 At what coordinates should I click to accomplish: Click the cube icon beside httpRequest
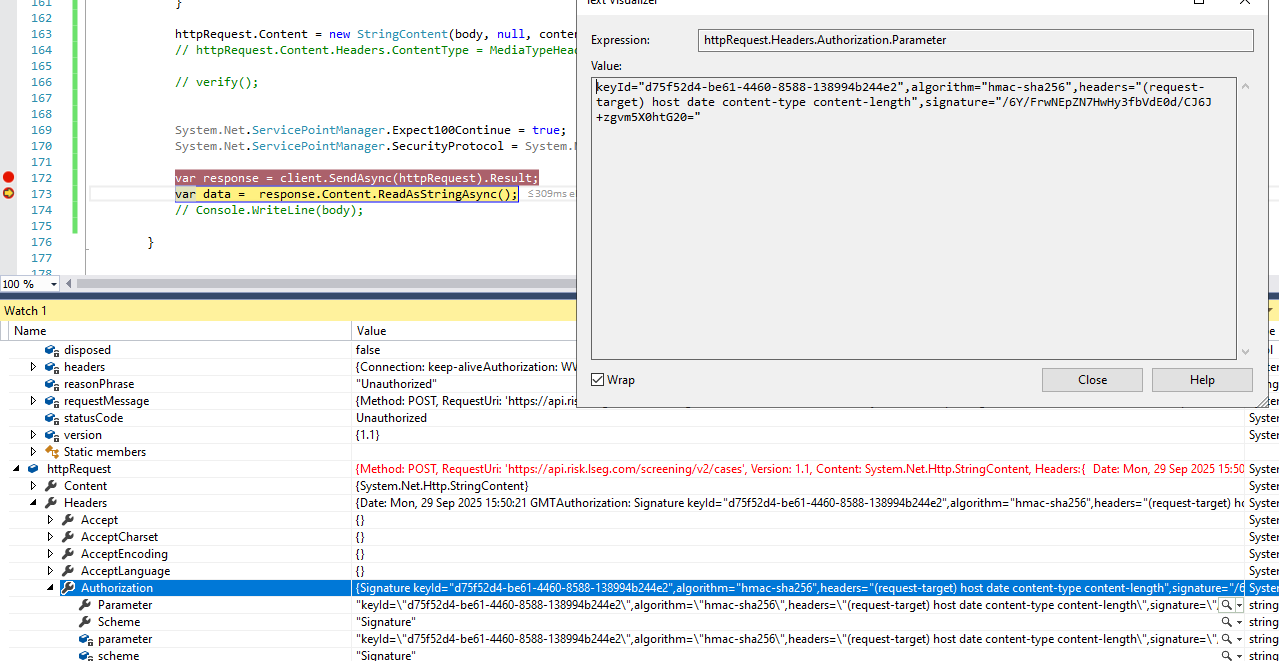(x=34, y=469)
